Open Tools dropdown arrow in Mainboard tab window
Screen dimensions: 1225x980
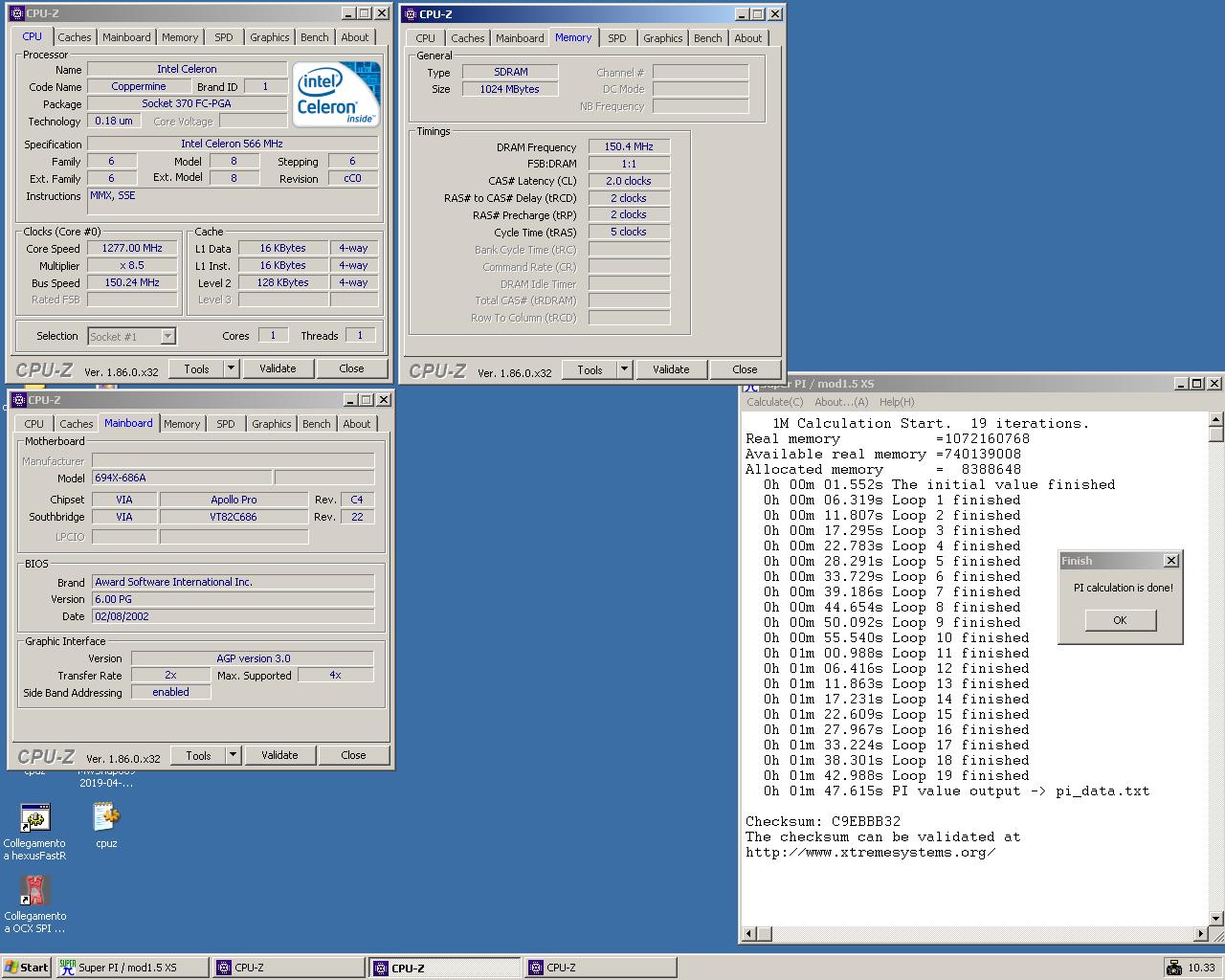pos(233,755)
